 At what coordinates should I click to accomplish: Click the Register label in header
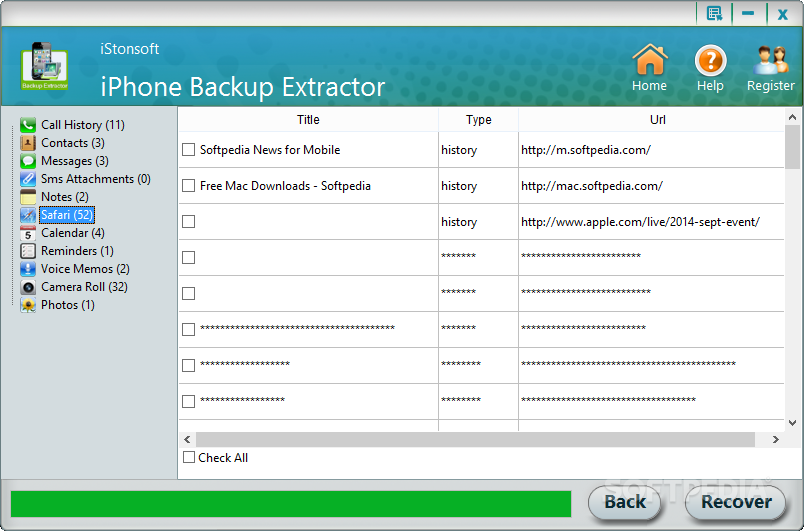coord(771,86)
